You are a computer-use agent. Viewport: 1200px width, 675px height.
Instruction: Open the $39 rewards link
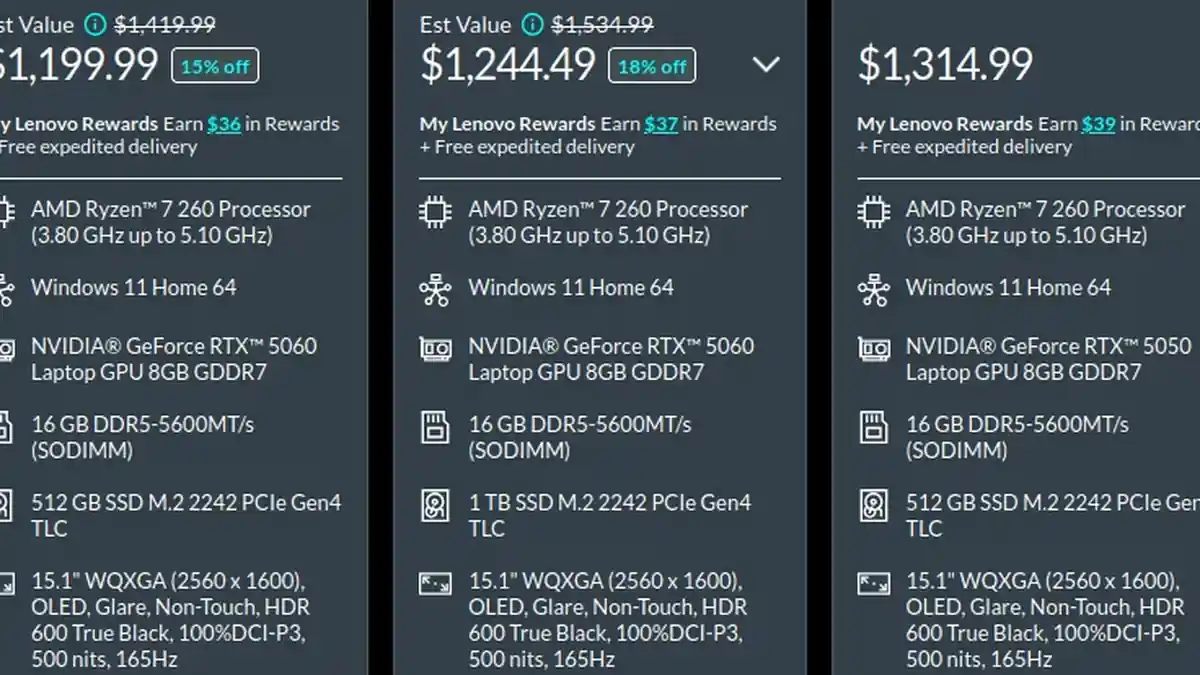click(1098, 124)
